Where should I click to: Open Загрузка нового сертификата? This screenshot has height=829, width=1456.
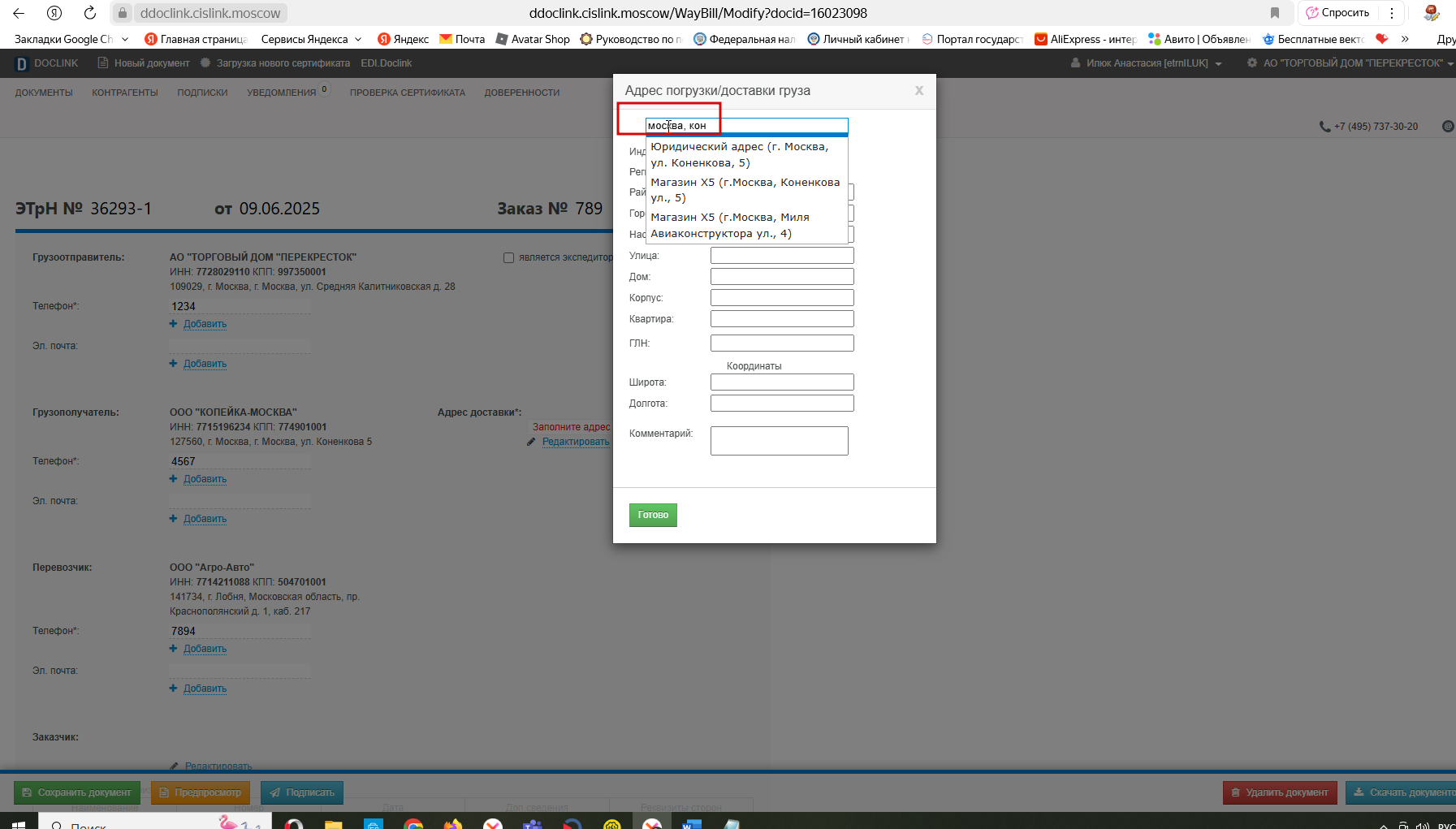tap(275, 63)
